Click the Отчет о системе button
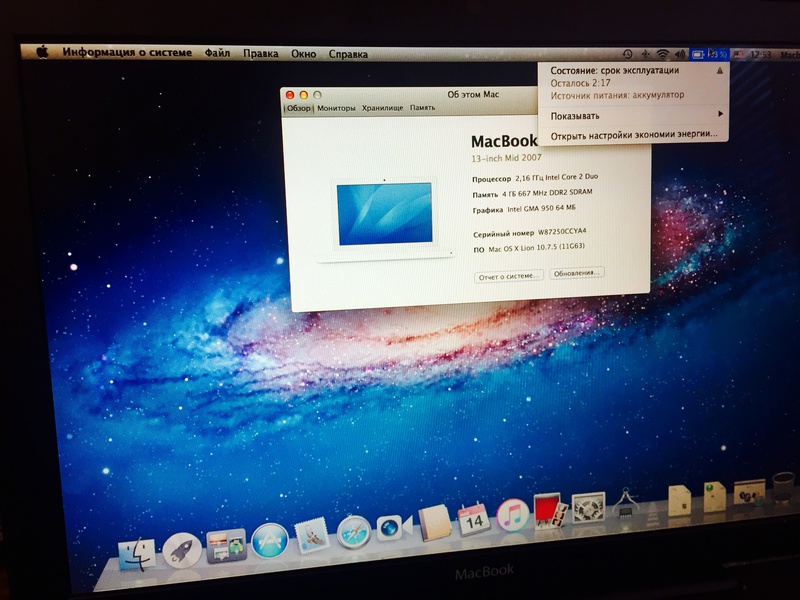 click(x=509, y=276)
